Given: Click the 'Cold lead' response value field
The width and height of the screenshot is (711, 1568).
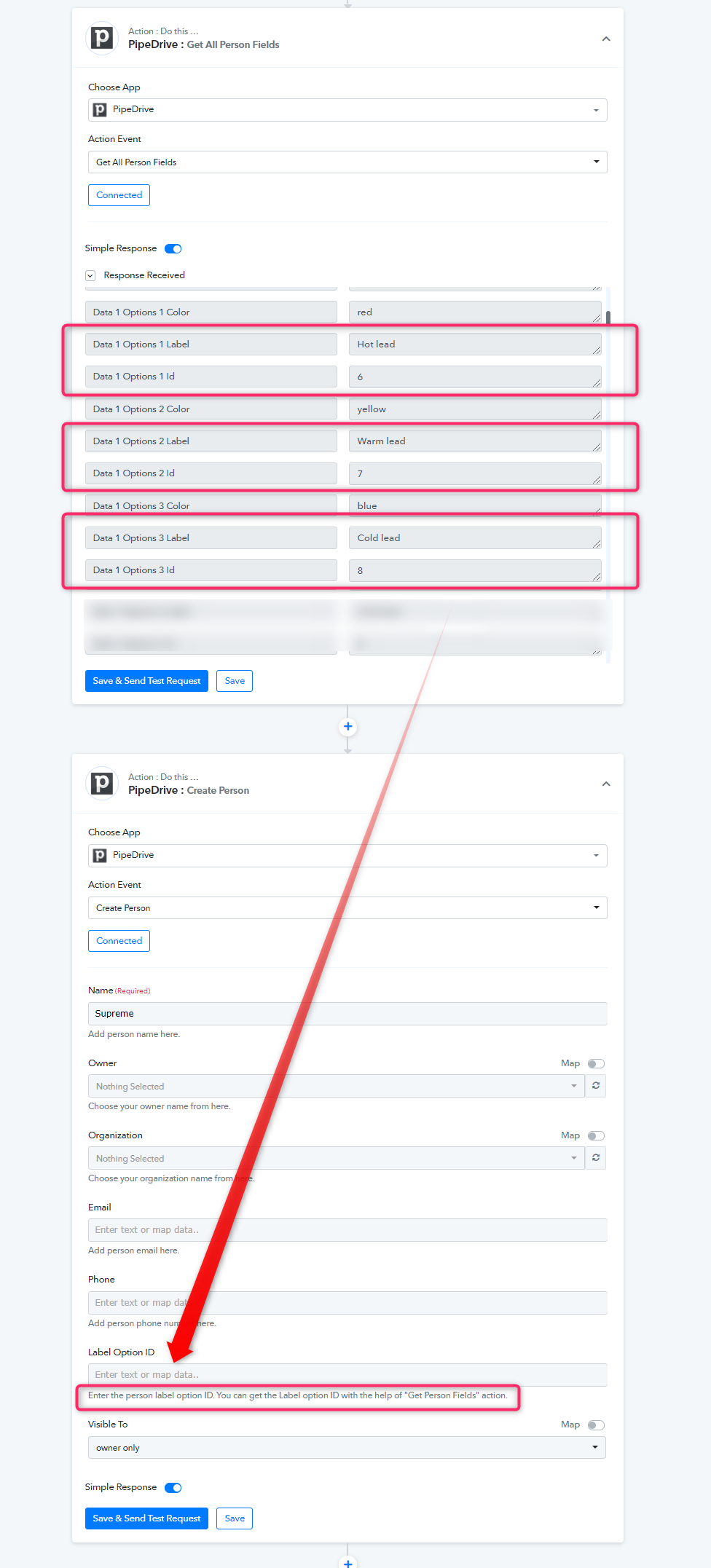Looking at the screenshot, I should click(475, 538).
